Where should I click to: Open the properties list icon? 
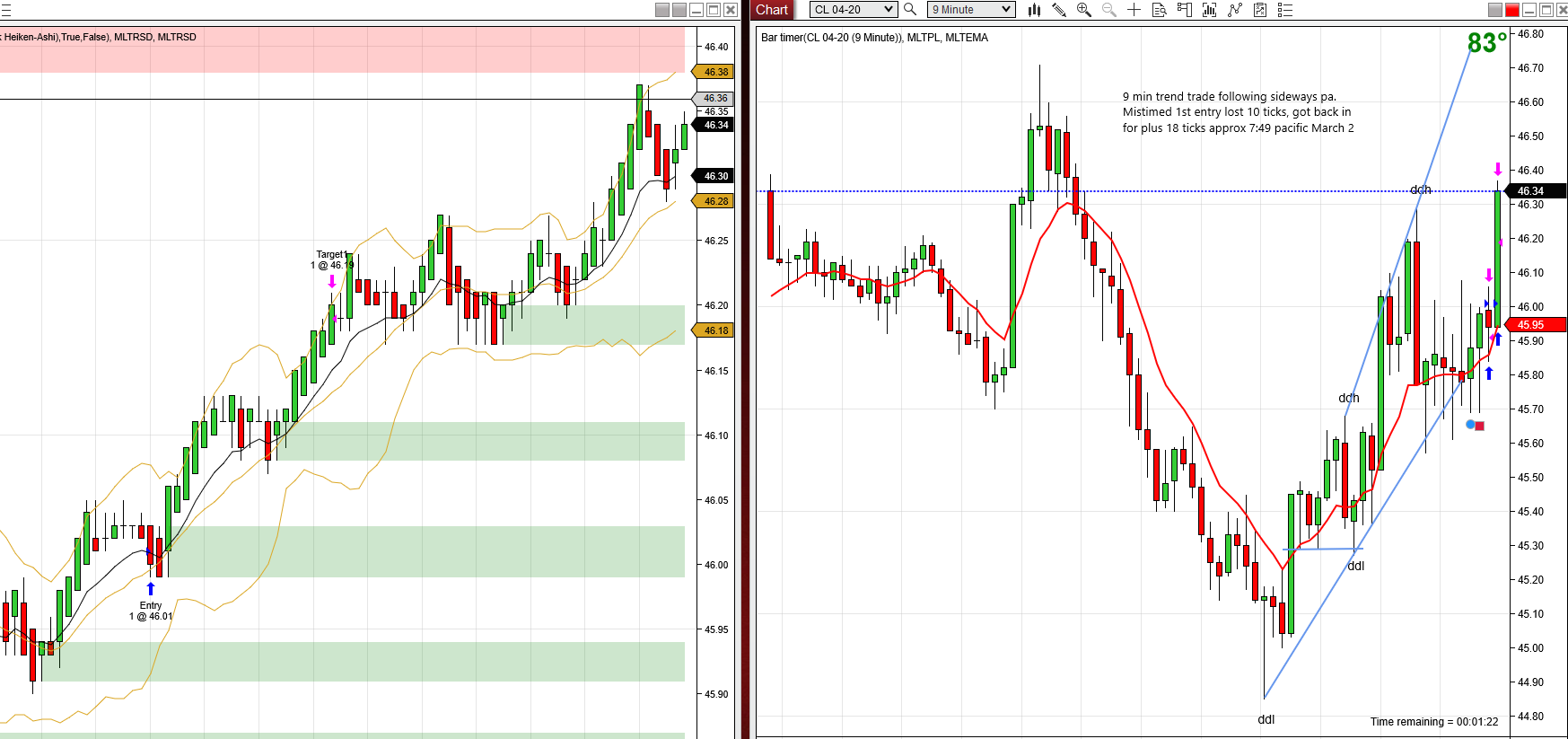1285,9
